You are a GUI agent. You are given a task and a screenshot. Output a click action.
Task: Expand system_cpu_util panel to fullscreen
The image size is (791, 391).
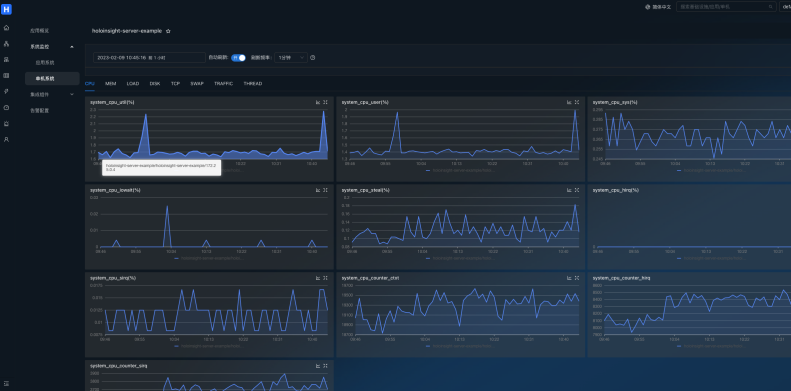(325, 102)
